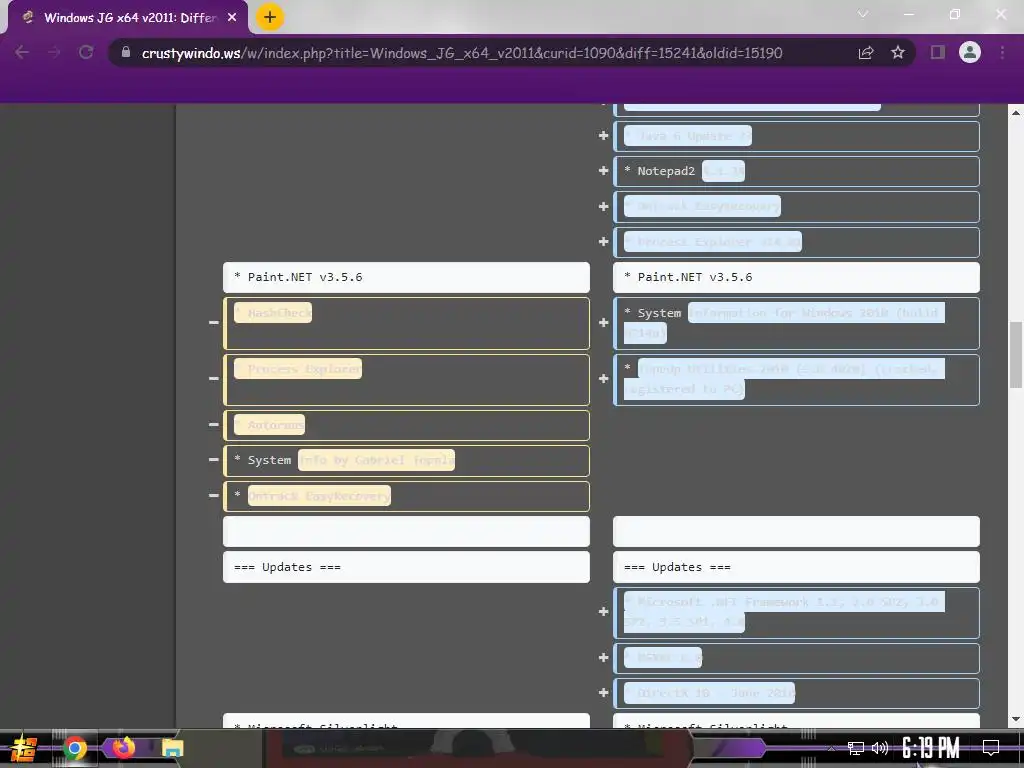Screen dimensions: 1024x768
Task: Open the 6:19 PM clock flyout
Action: (x=931, y=748)
